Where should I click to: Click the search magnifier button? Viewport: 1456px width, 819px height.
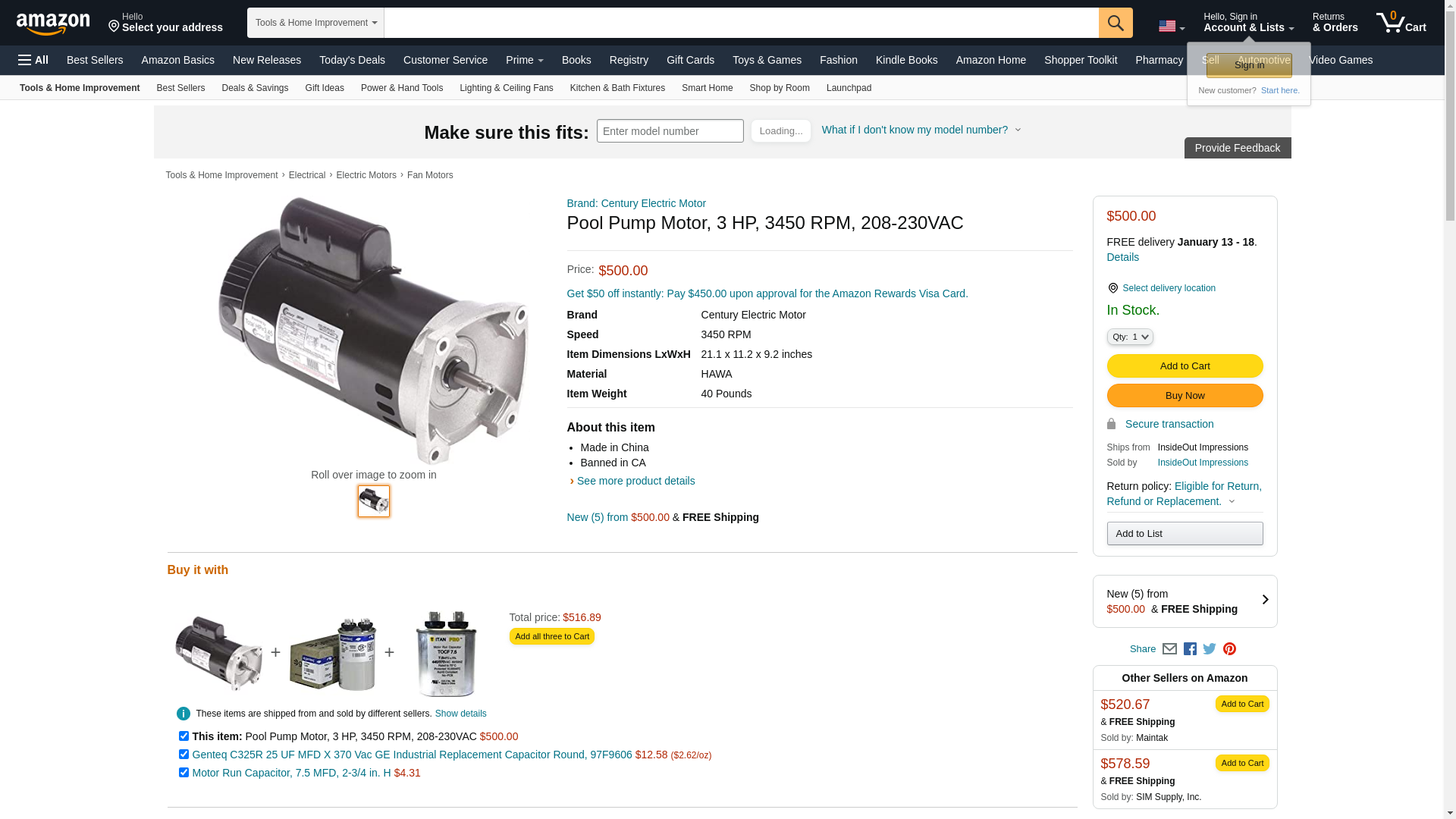pos(1116,23)
